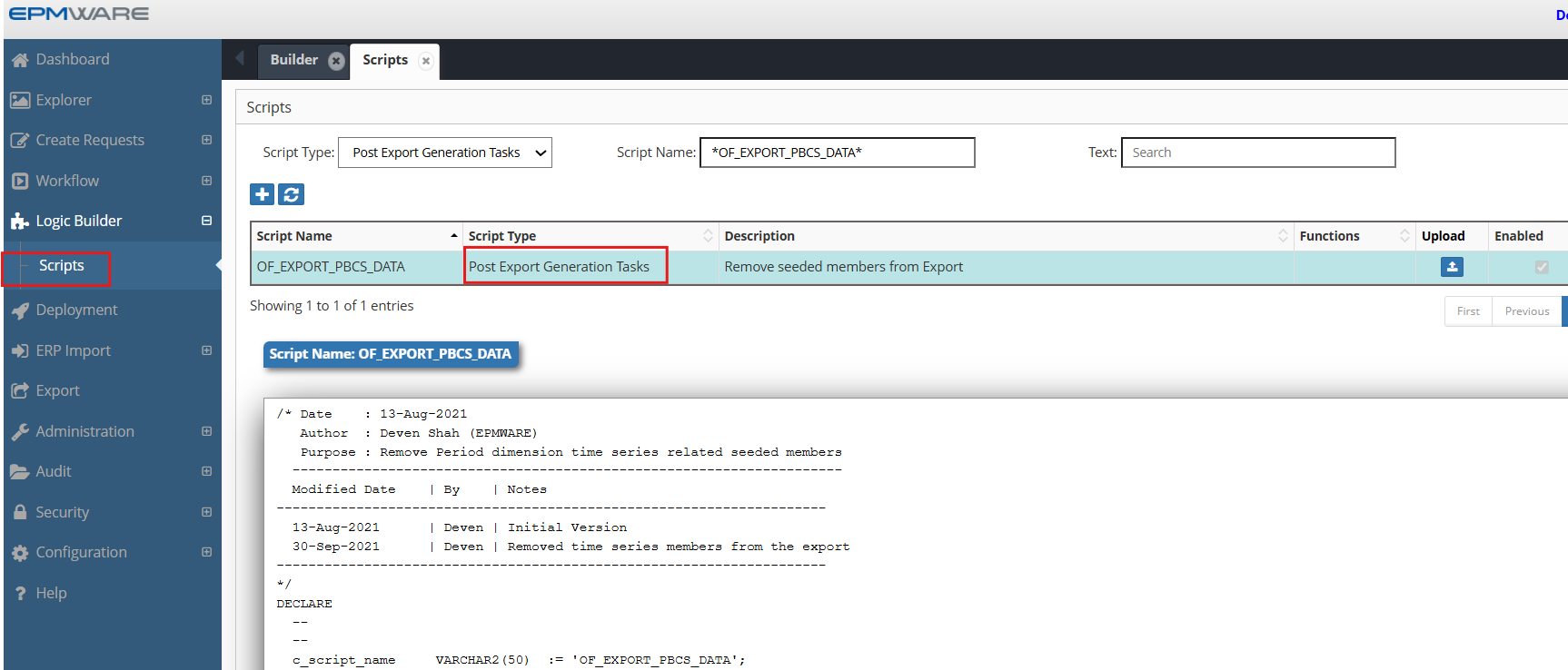1568x670 pixels.
Task: Select the OF_EXPORT_PBCS_DATA script name cell
Action: click(x=356, y=267)
